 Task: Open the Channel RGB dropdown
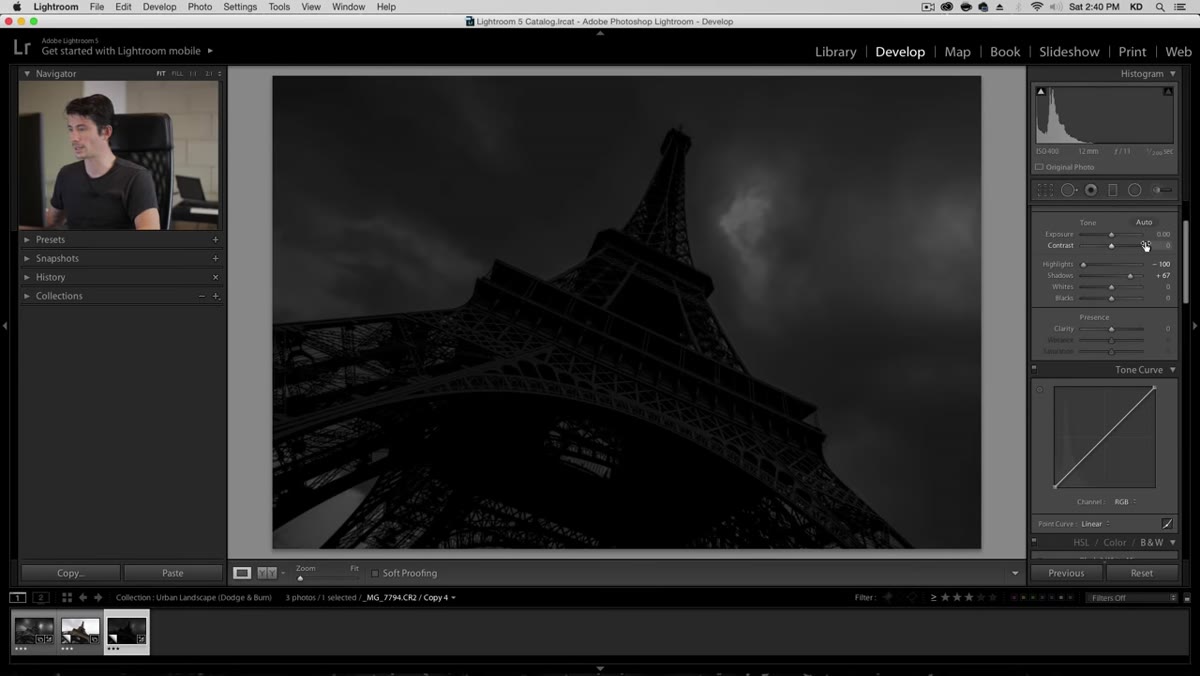[1125, 502]
